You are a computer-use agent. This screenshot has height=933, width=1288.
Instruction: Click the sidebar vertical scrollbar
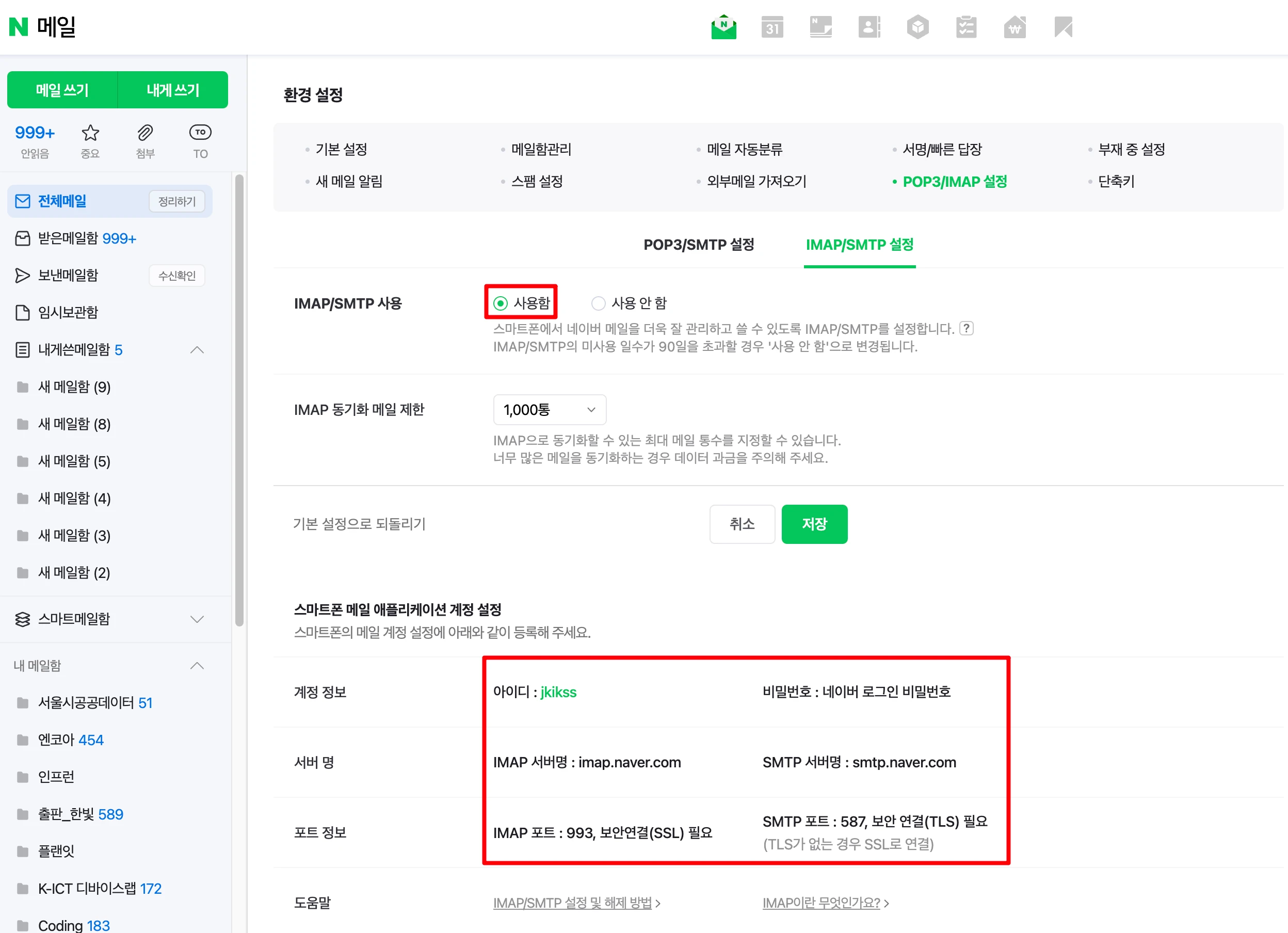coord(239,397)
